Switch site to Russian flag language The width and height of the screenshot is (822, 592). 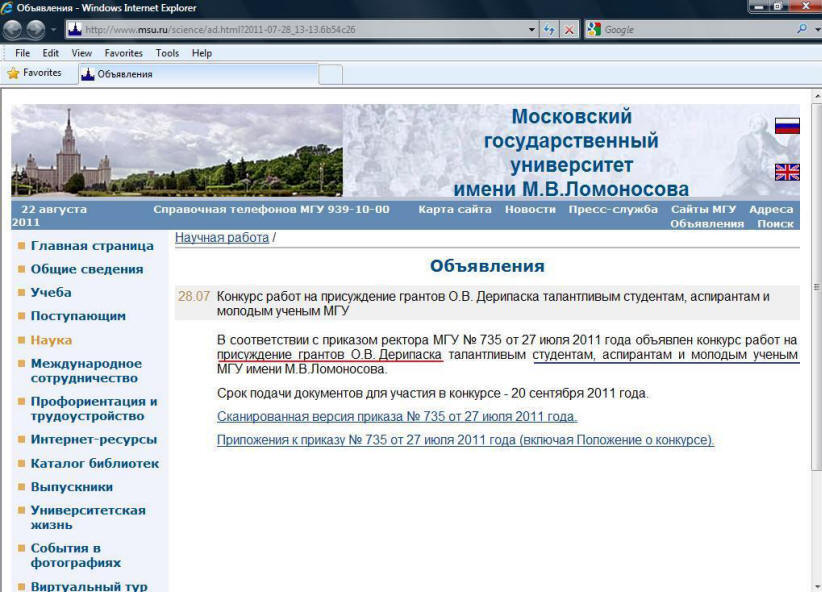coord(787,126)
